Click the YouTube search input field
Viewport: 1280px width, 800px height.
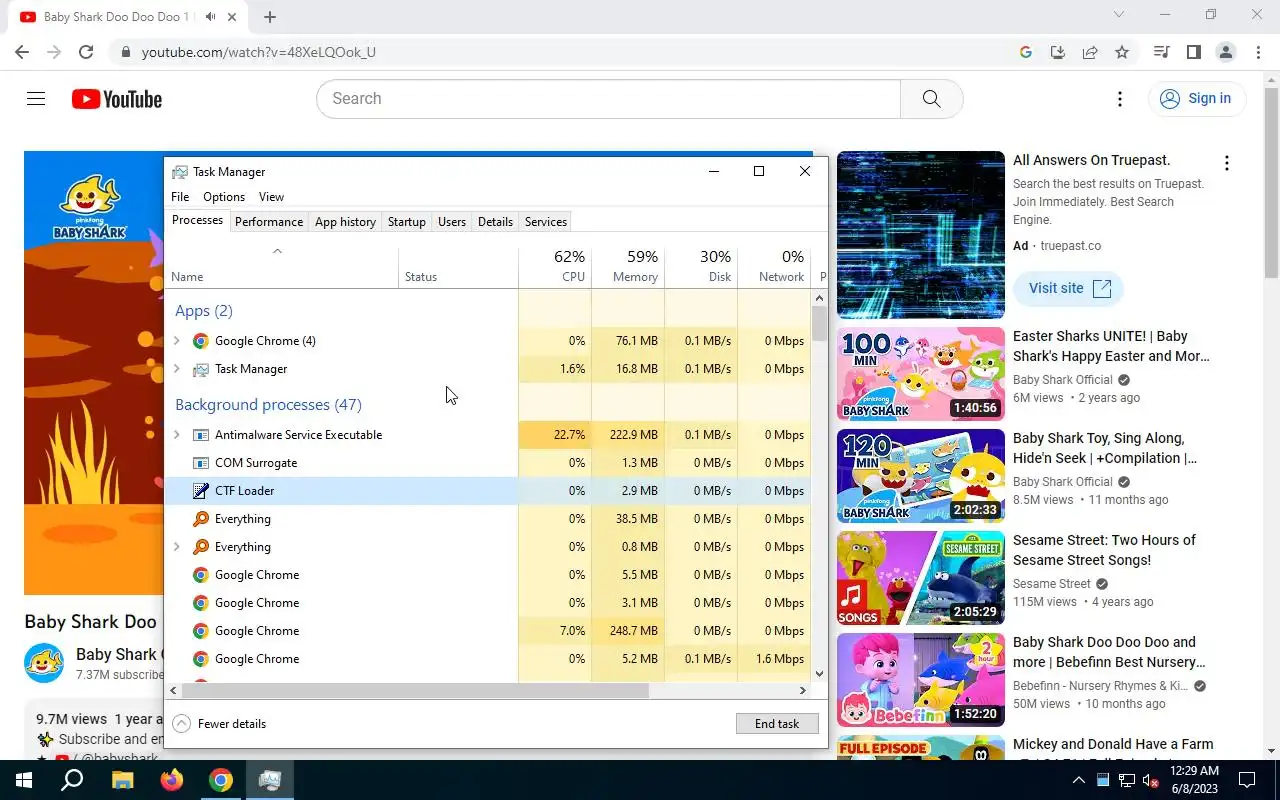(x=608, y=99)
